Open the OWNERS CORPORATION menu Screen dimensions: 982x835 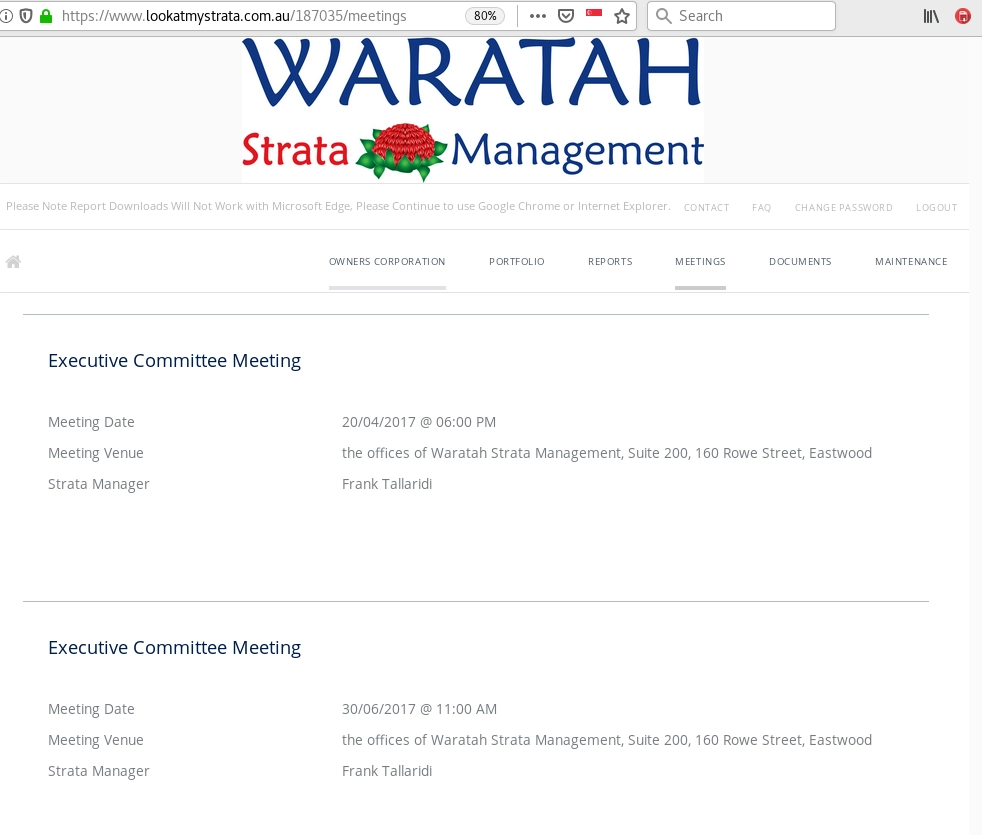pos(387,262)
